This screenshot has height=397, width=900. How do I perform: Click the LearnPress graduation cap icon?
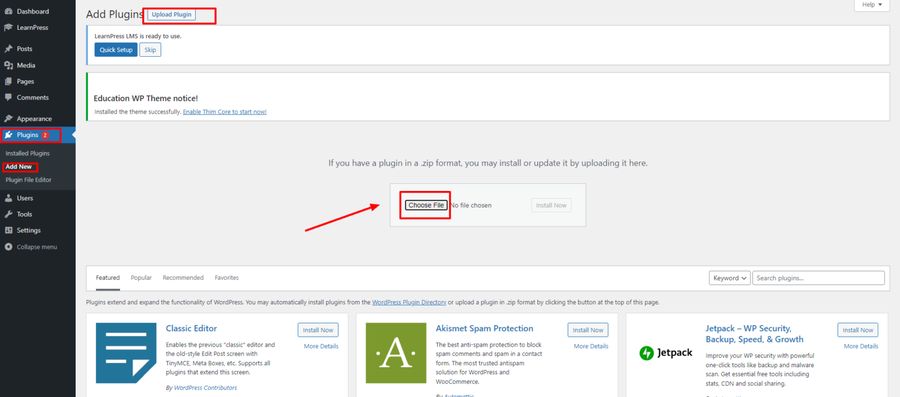click(x=9, y=28)
